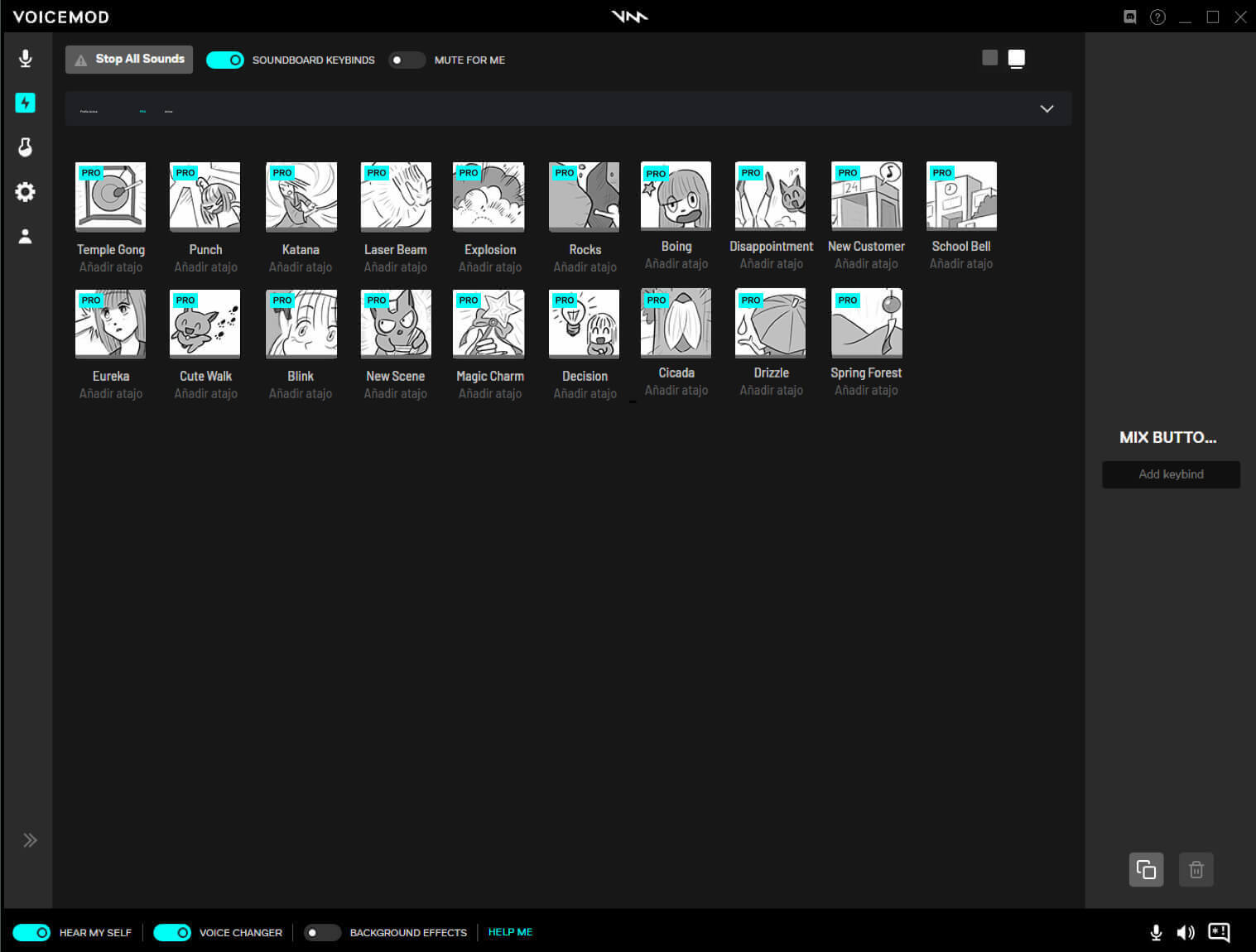Switch to the gray small-tile view button
Viewport: 1256px width, 952px height.
click(989, 58)
